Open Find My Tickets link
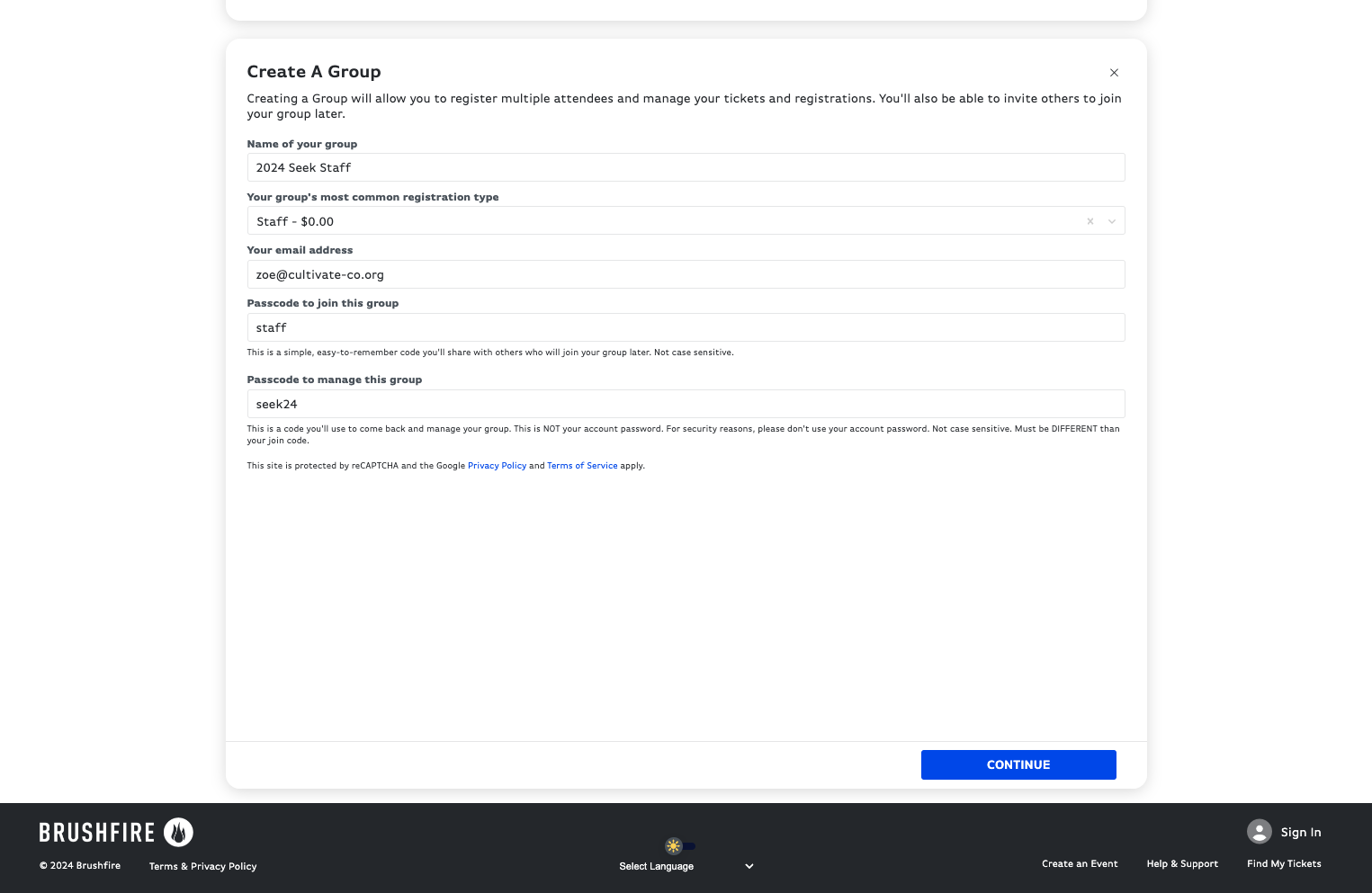Screen dimensions: 1372x893 click(1284, 863)
